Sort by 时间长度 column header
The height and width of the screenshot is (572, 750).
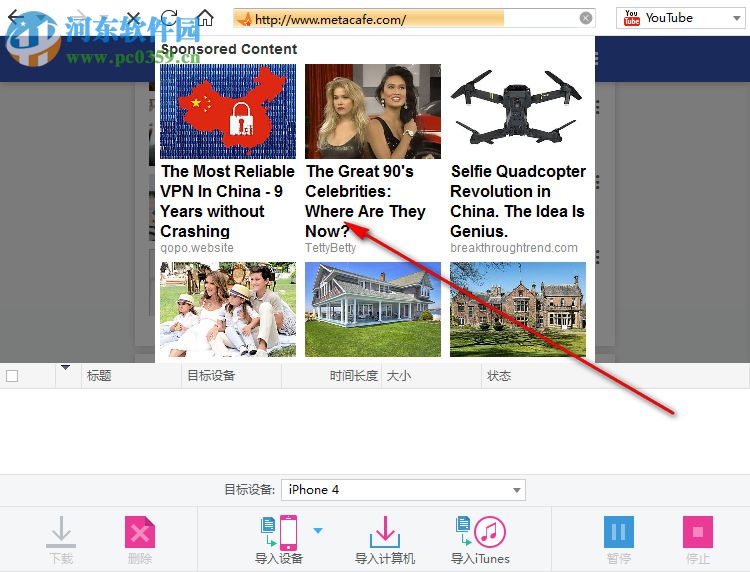[331, 376]
